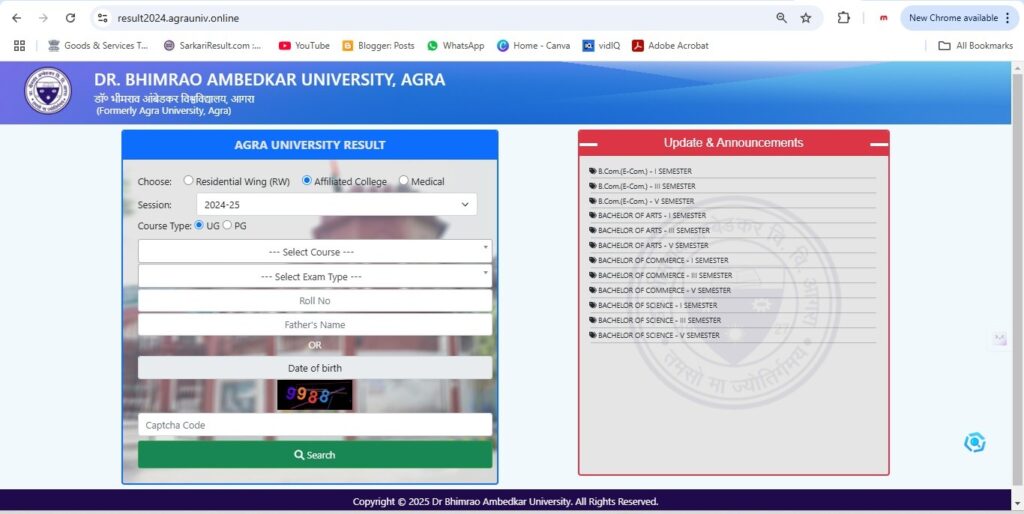Image resolution: width=1024 pixels, height=514 pixels.
Task: Open the zoom magnifier in address bar
Action: click(781, 18)
